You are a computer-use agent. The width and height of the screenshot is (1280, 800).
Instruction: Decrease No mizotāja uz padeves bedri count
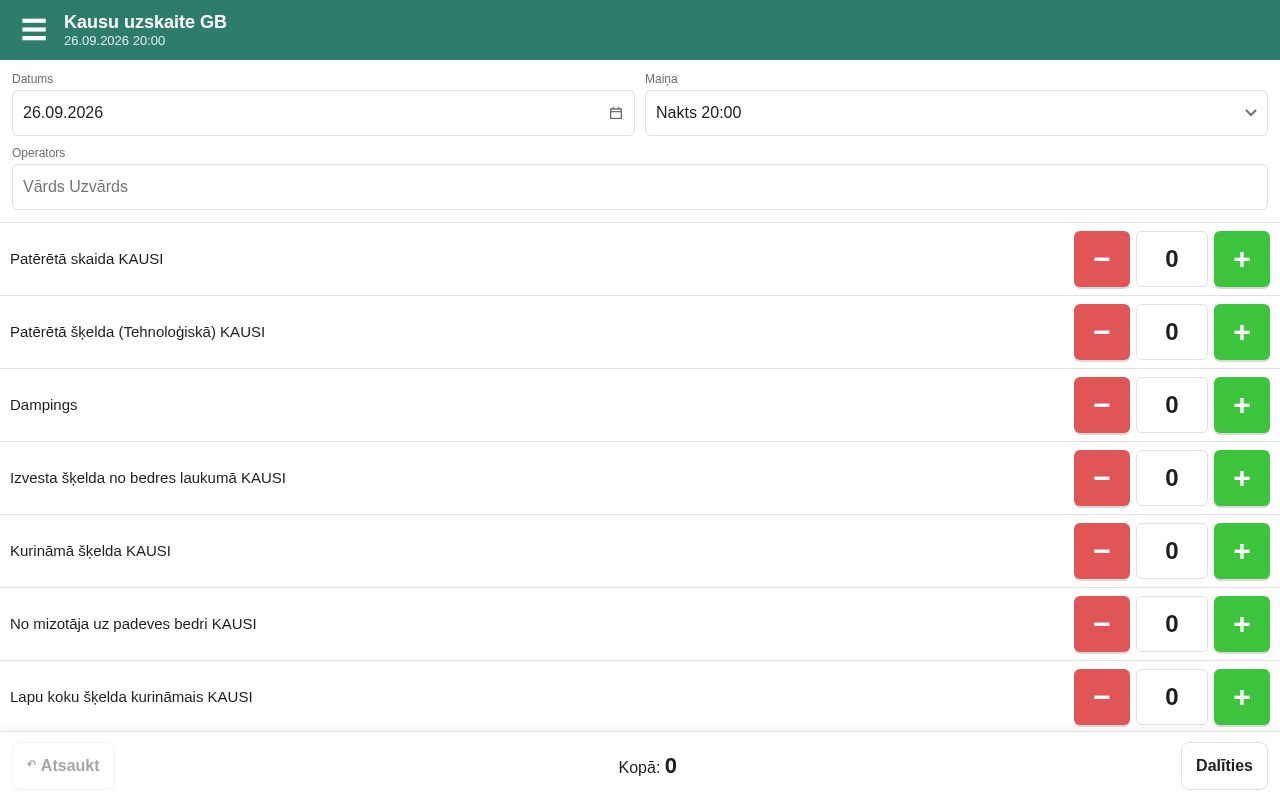(x=1102, y=624)
